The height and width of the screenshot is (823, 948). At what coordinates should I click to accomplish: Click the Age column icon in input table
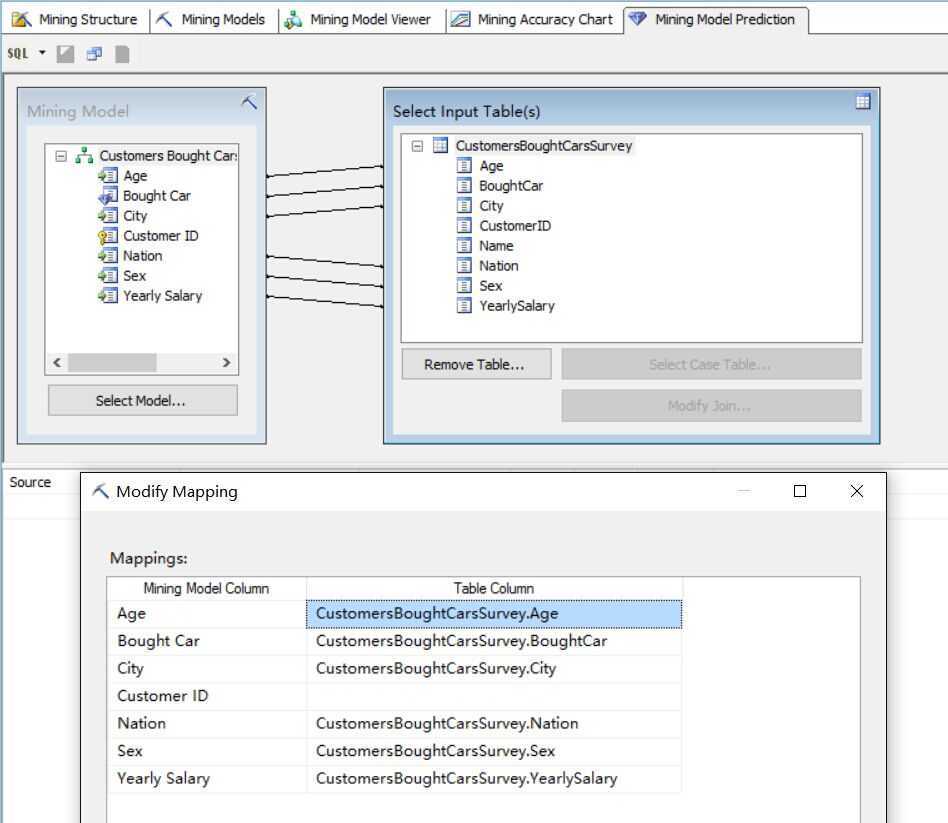pyautogui.click(x=464, y=166)
